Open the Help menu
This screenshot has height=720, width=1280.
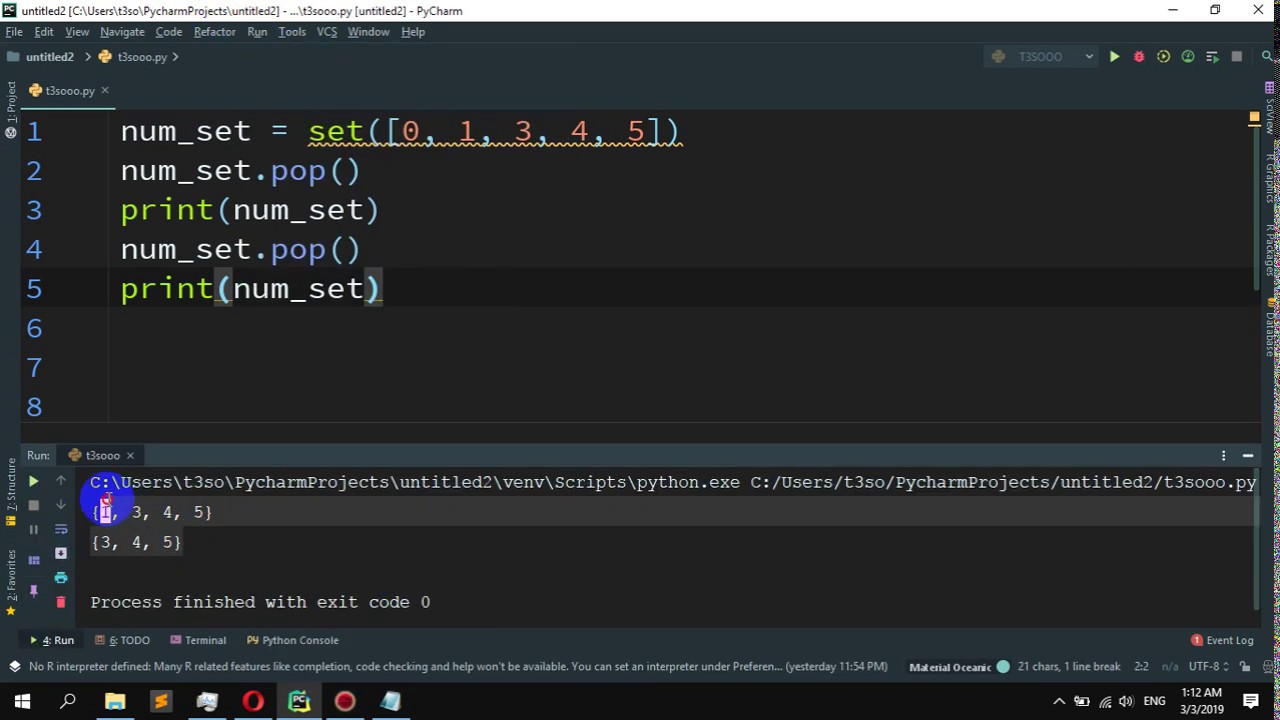(413, 32)
